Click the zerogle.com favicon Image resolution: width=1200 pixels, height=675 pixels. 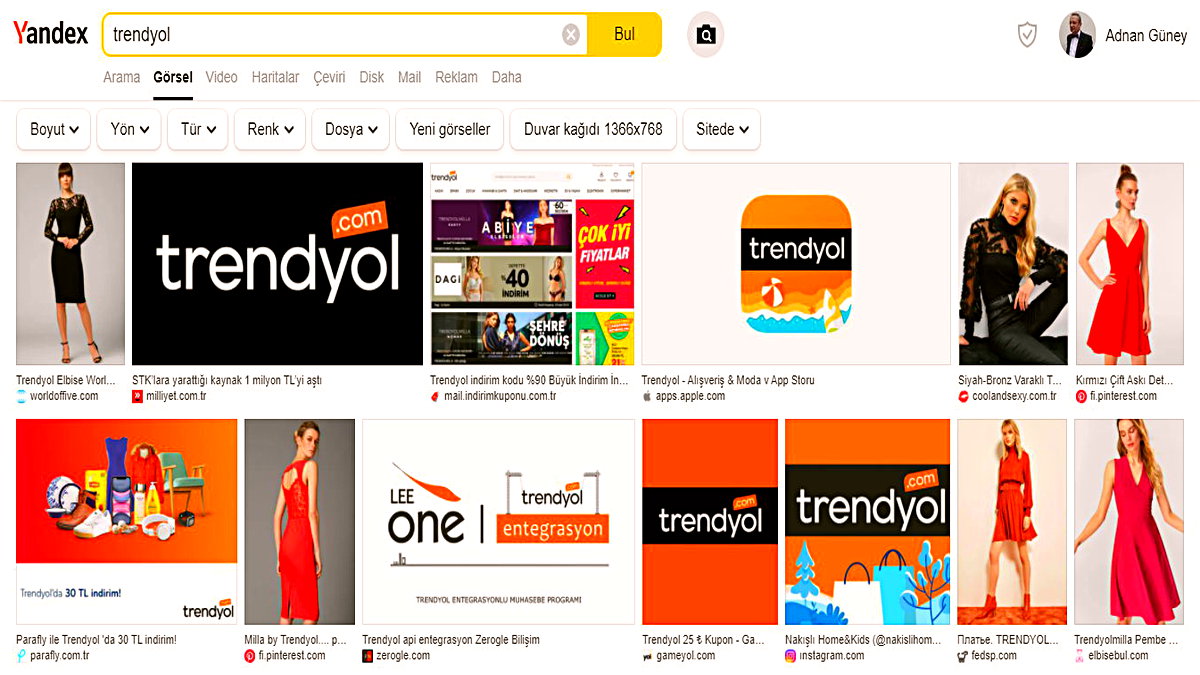pos(367,656)
